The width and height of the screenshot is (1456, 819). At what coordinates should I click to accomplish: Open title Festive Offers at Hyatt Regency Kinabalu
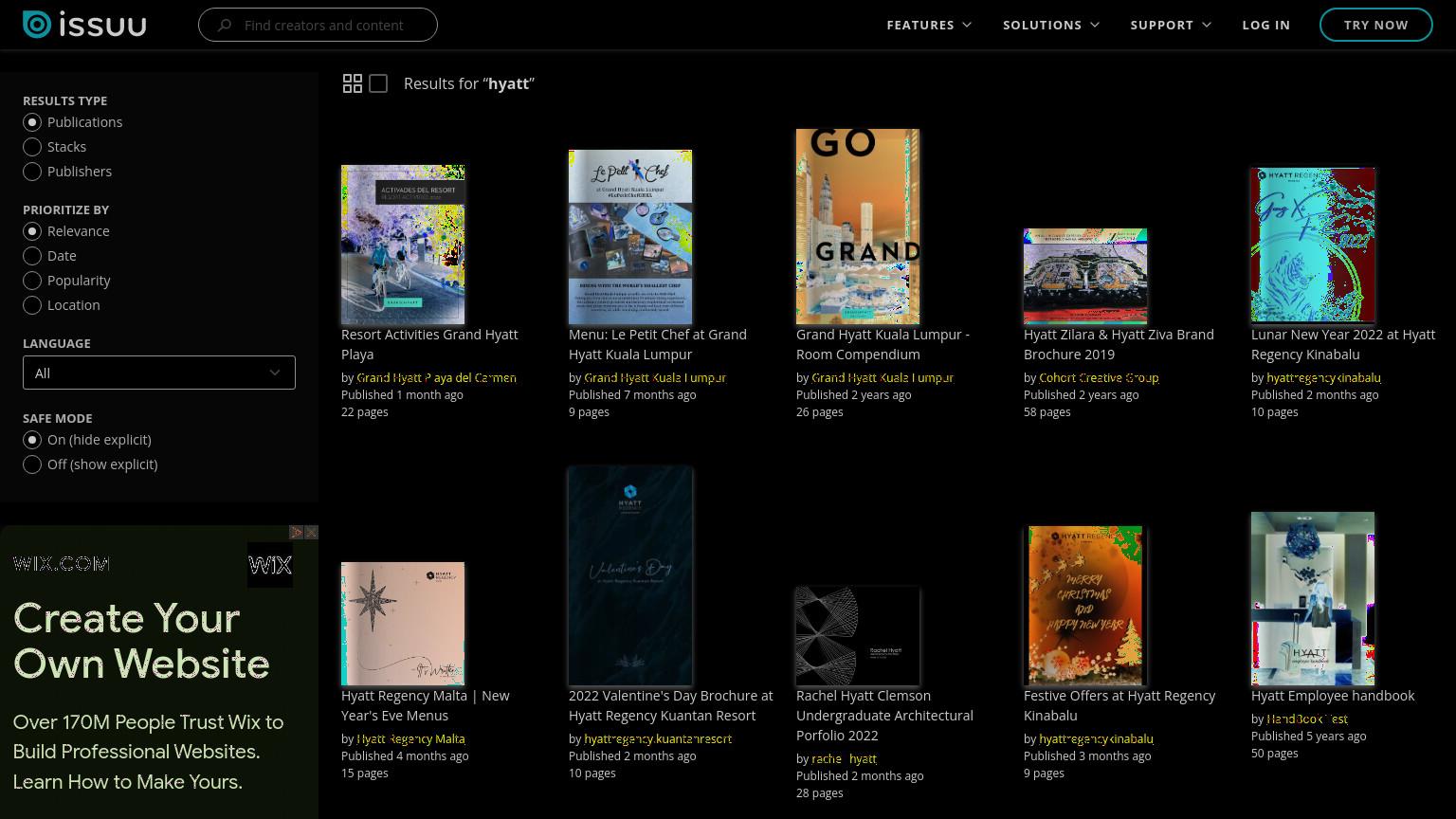1119,705
